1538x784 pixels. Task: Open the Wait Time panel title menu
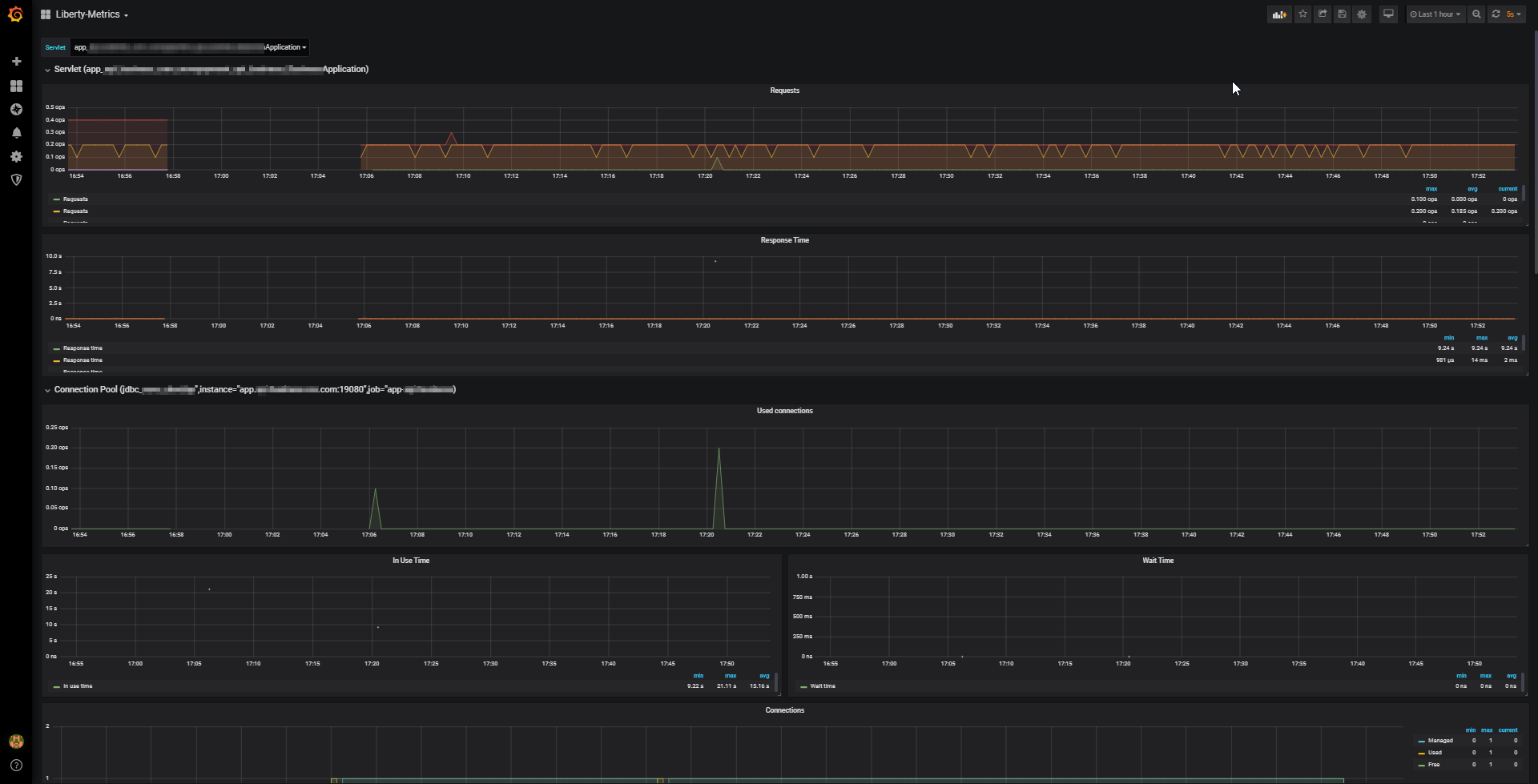point(1158,561)
